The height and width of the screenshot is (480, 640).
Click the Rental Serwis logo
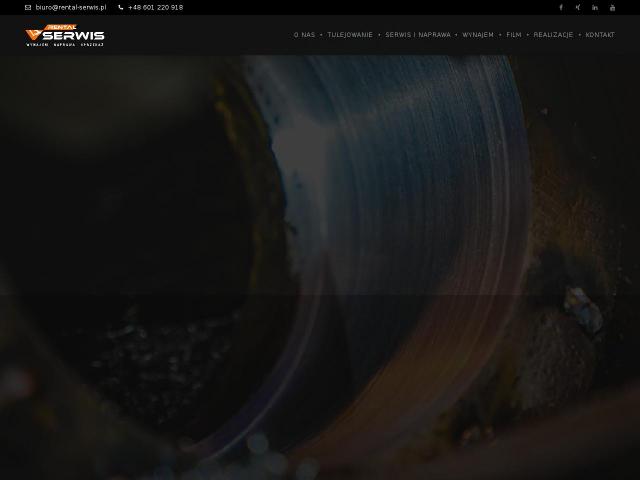pyautogui.click(x=64, y=35)
